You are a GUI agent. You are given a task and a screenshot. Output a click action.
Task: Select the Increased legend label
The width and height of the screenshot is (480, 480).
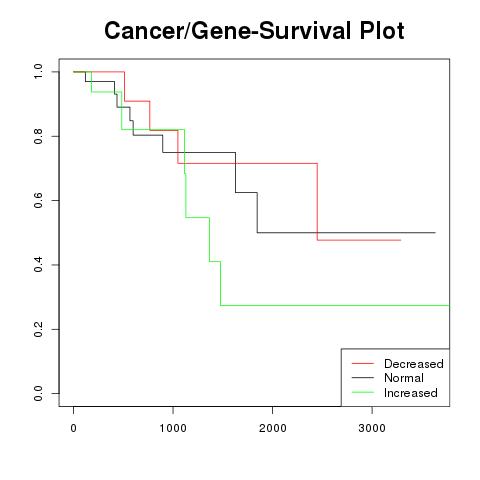411,393
